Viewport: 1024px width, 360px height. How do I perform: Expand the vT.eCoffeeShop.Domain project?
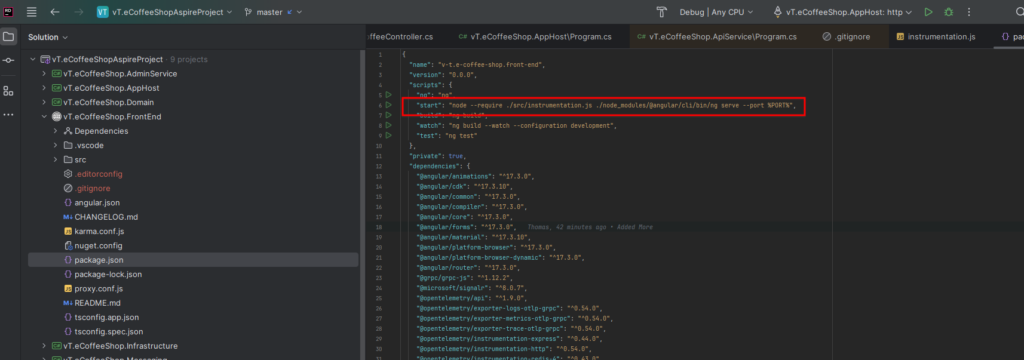[44, 103]
